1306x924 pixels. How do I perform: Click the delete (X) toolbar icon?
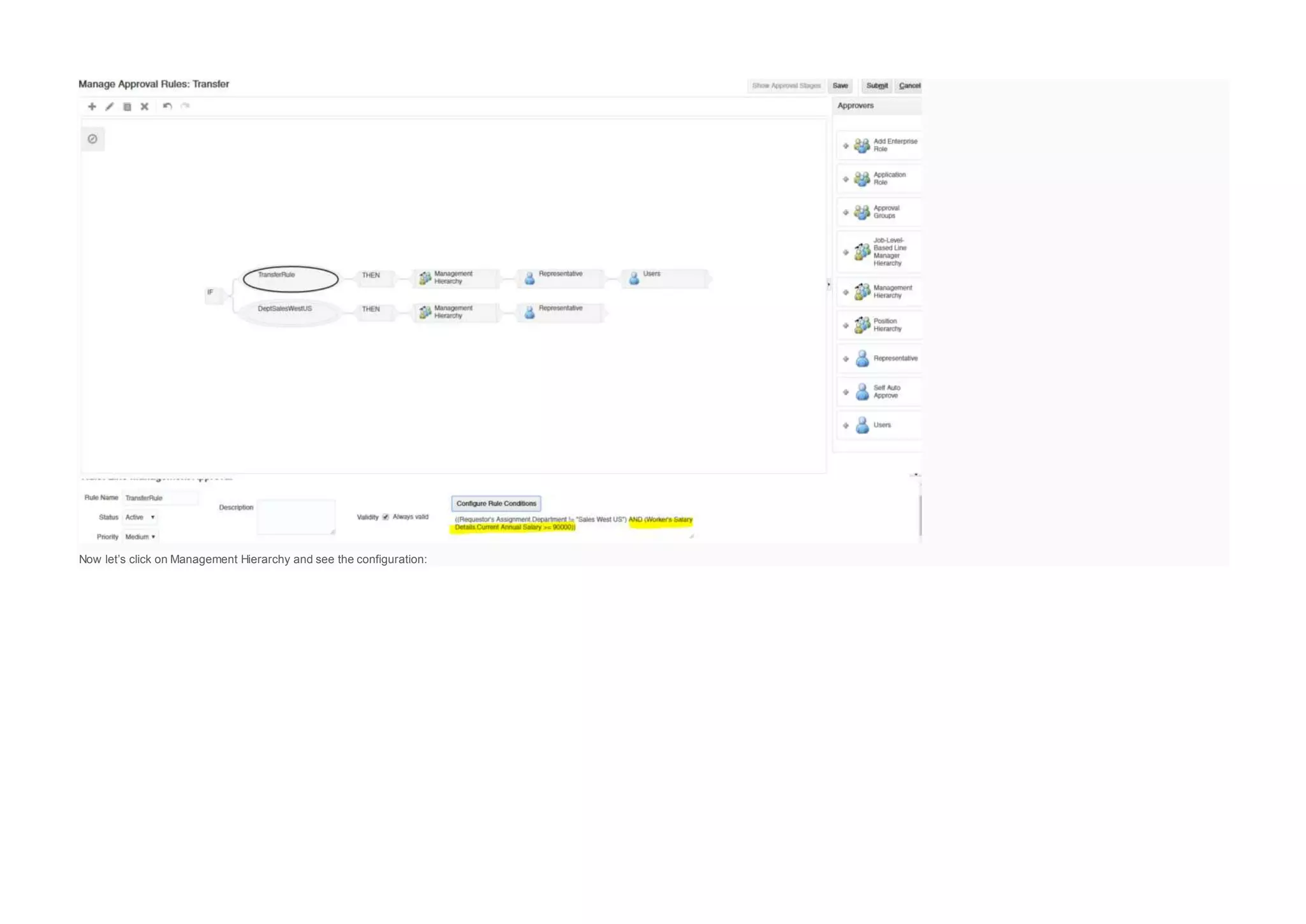(145, 106)
